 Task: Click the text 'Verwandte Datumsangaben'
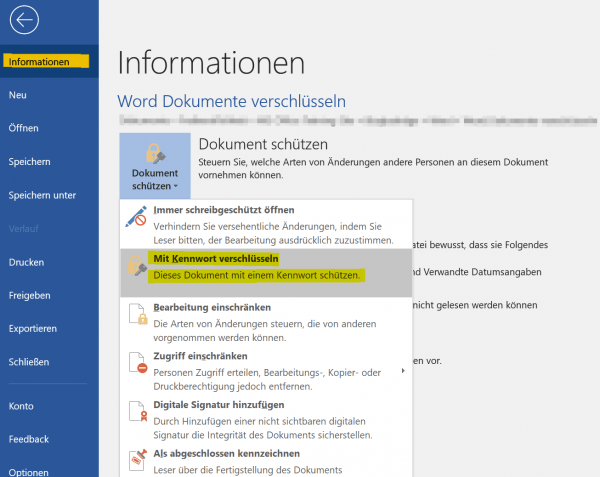click(482, 272)
